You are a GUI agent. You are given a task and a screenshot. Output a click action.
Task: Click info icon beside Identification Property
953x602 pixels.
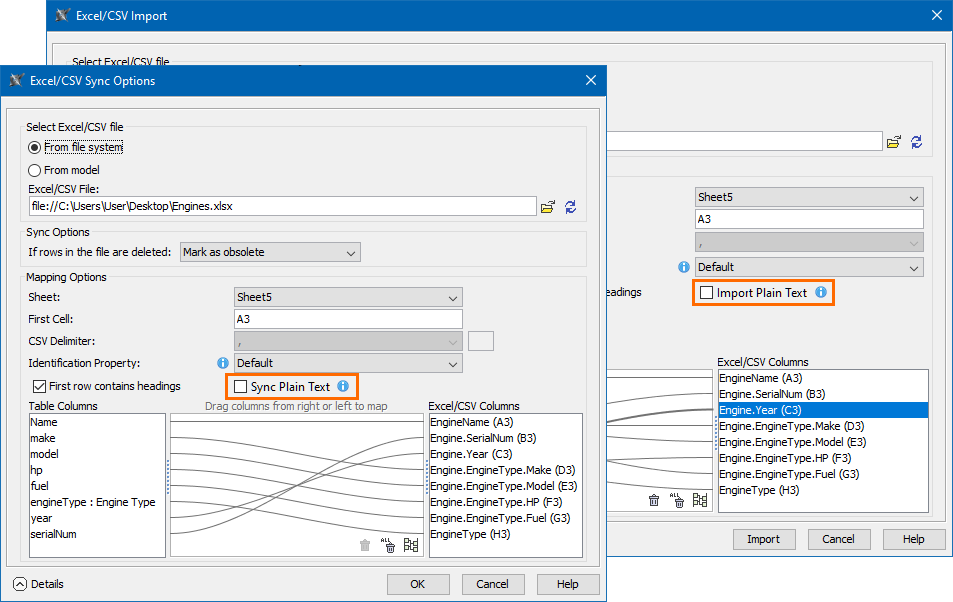(223, 363)
